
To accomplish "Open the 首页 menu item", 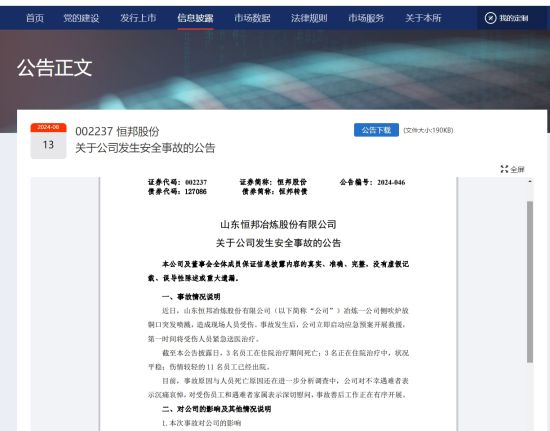I will coord(35,18).
